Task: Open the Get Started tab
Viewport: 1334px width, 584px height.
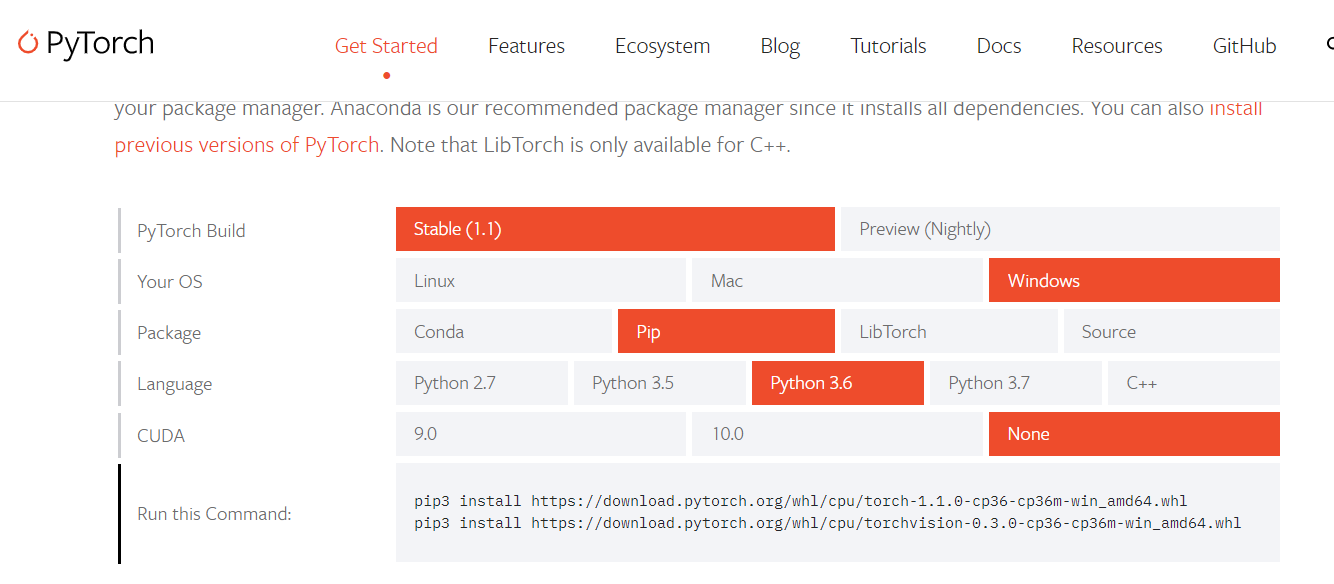Action: (386, 46)
